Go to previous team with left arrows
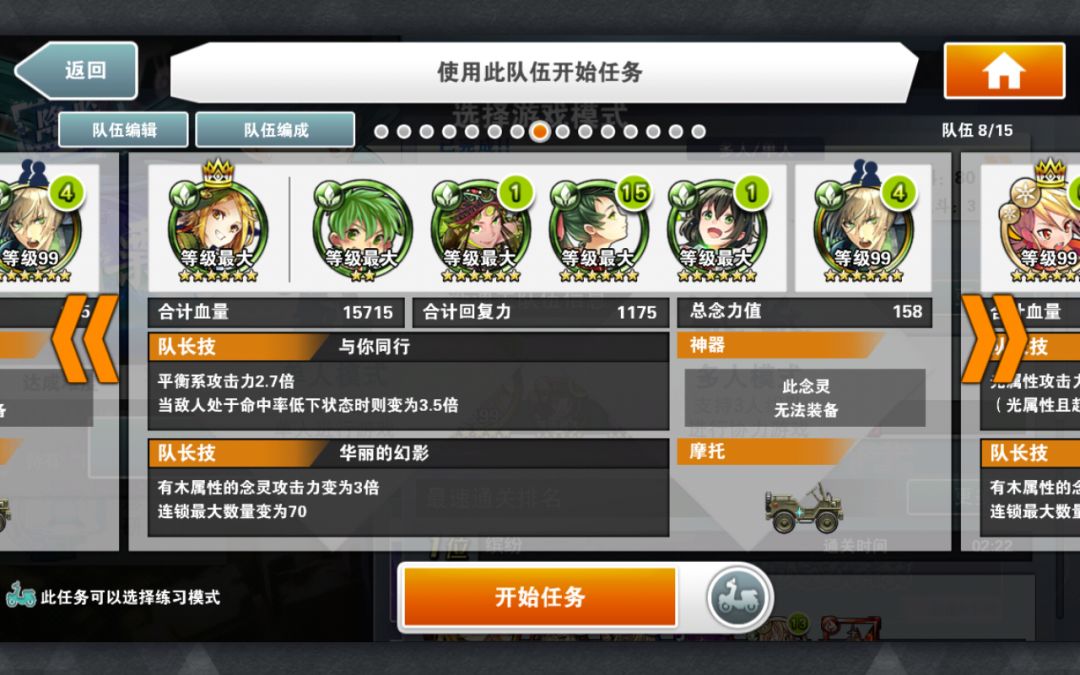Viewport: 1080px width, 675px height. pos(85,338)
